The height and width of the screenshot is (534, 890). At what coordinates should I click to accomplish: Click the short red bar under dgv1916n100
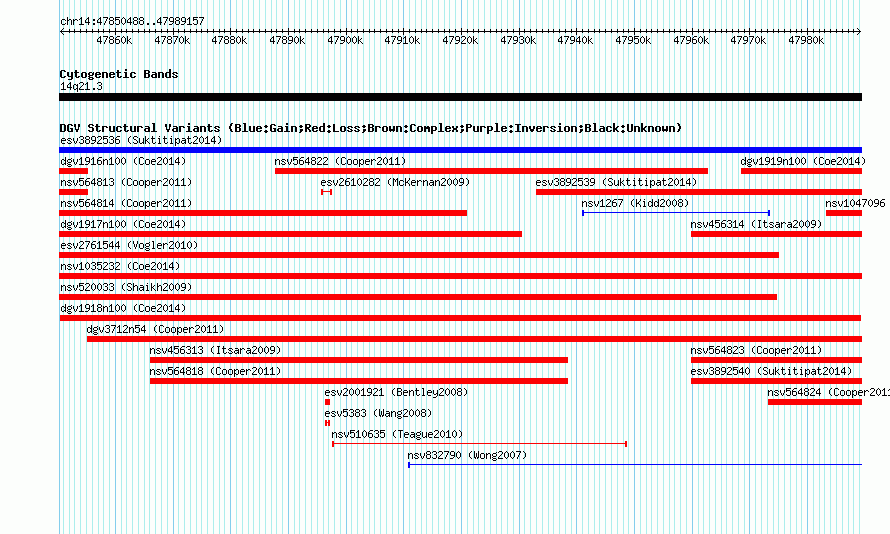74,171
